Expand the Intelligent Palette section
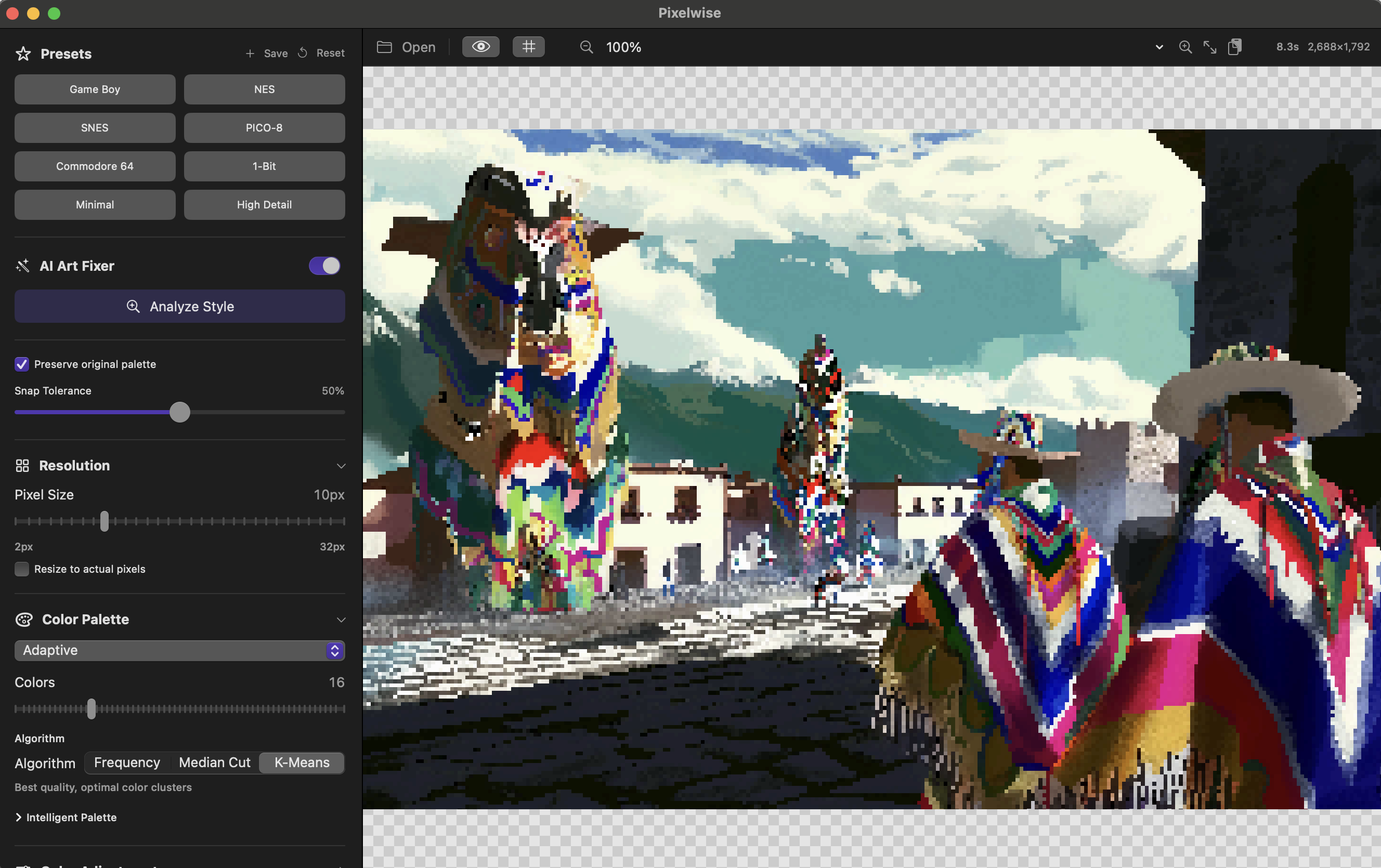Screen dimensions: 1381x868 point(18,817)
